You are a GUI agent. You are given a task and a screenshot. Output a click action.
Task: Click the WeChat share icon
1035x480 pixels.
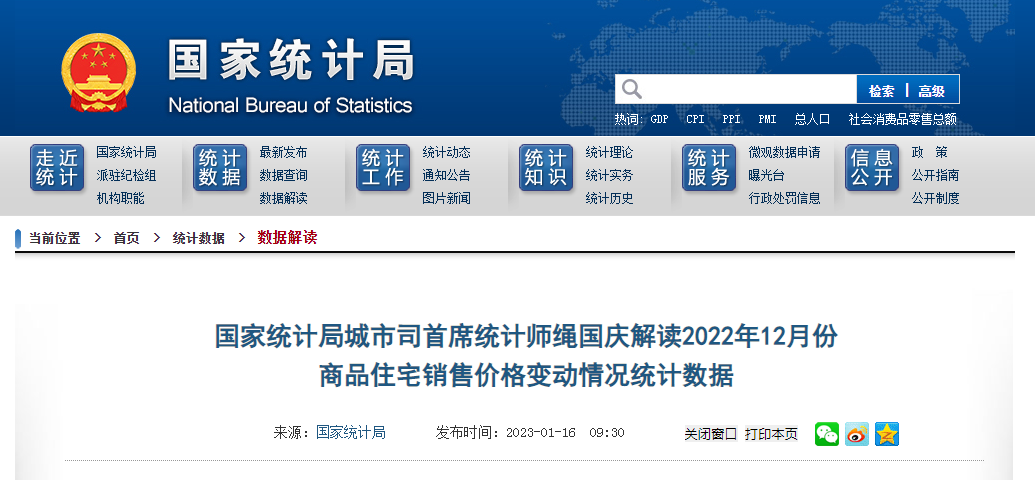(x=827, y=433)
